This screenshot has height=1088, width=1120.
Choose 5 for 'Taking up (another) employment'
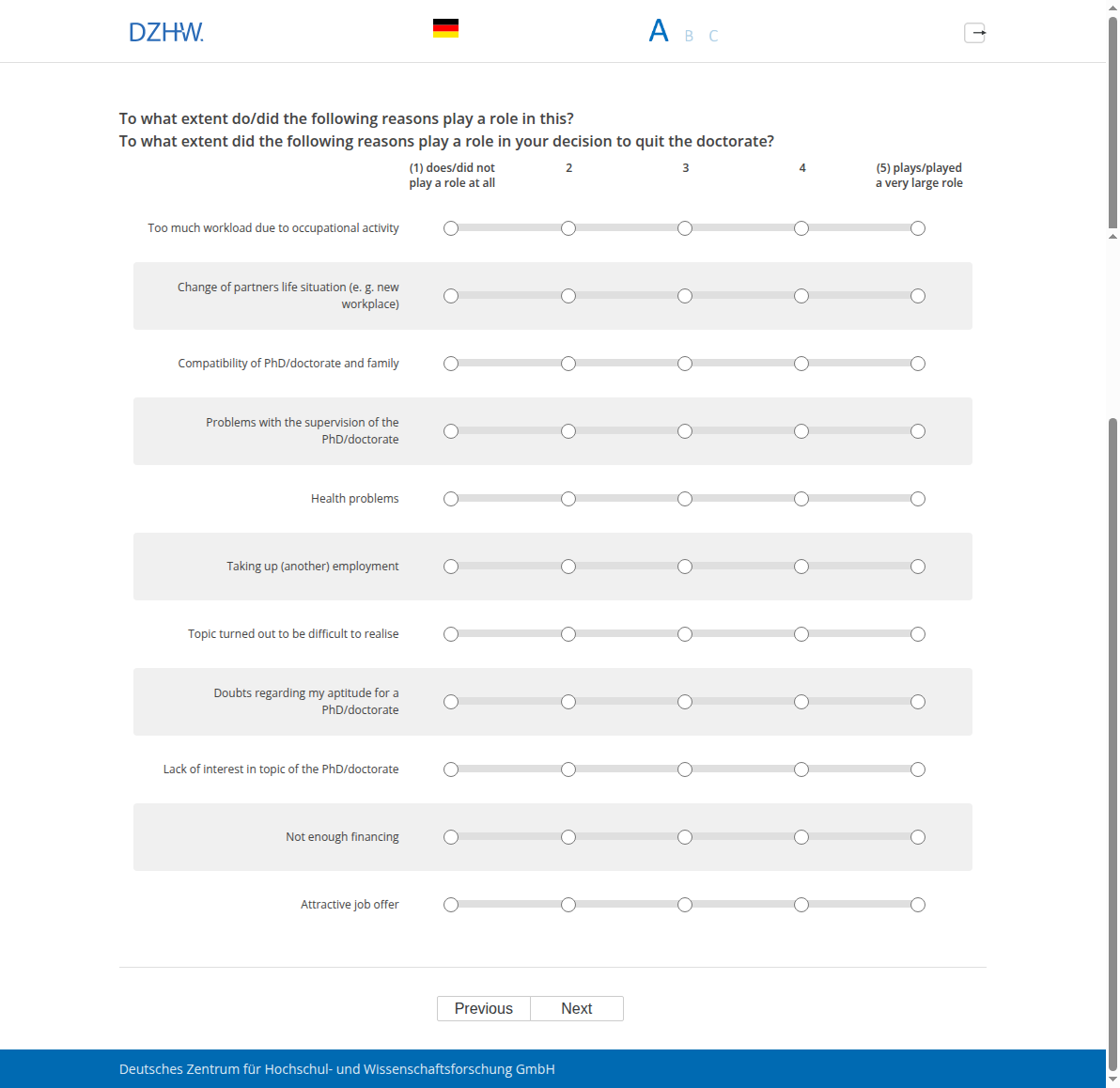tap(918, 567)
